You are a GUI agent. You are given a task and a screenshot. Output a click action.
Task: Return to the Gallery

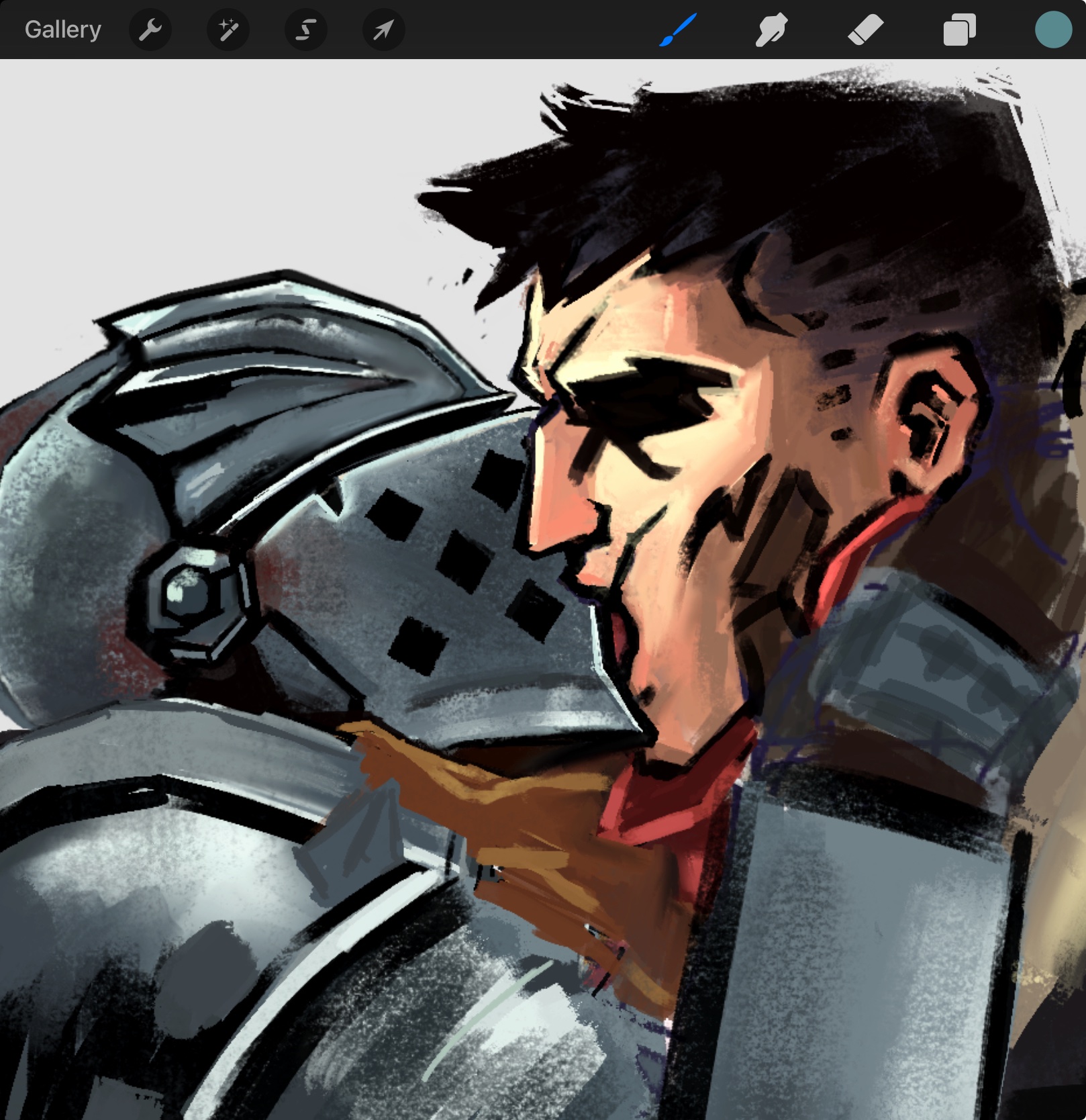coord(62,30)
